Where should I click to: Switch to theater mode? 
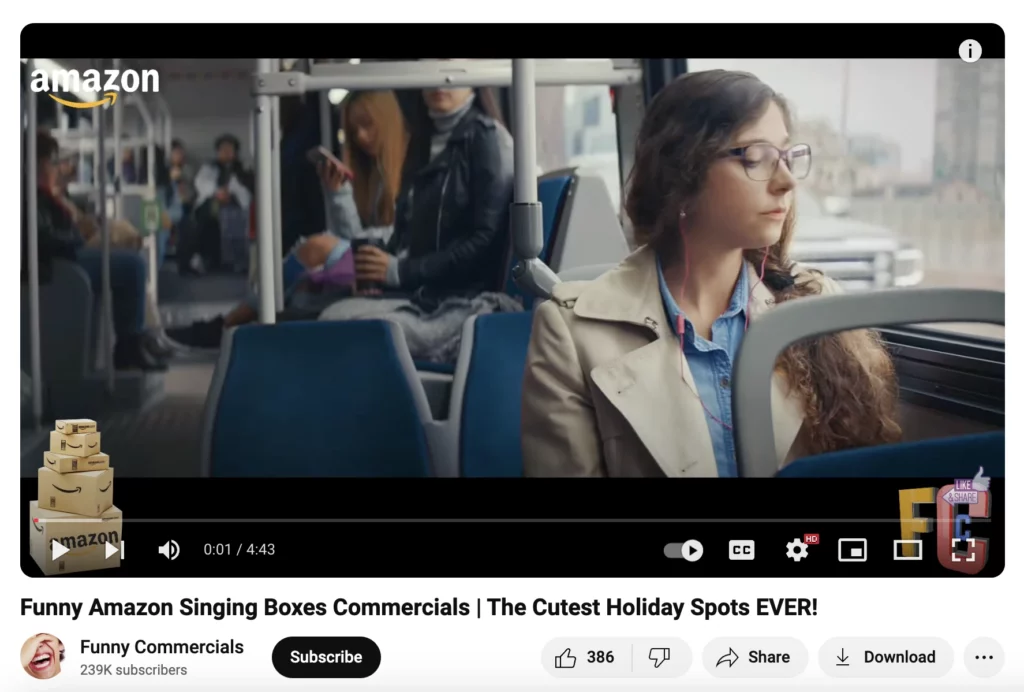click(908, 550)
